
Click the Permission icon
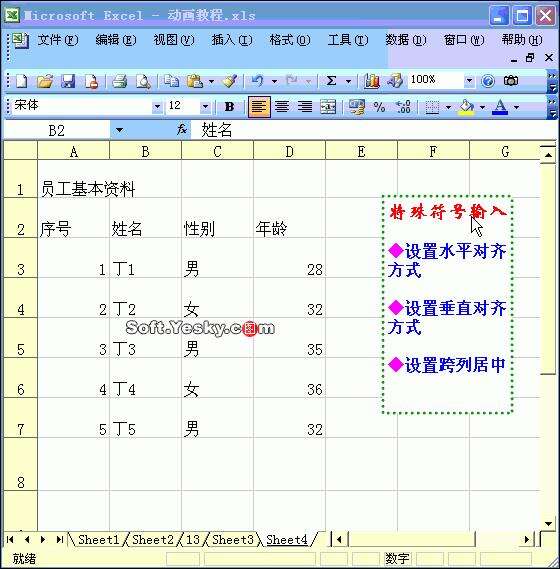tap(91, 81)
